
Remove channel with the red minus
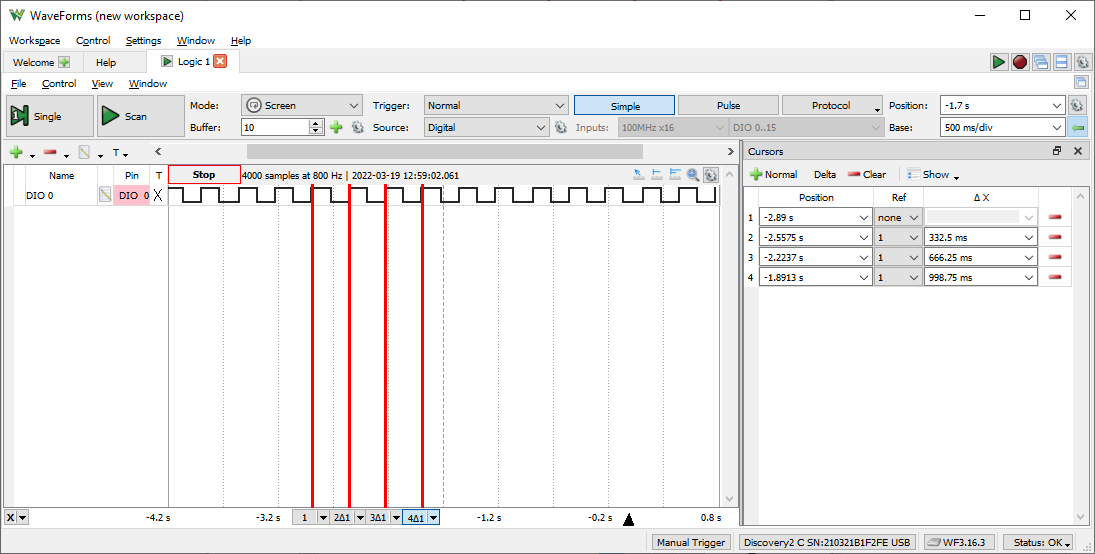click(x=50, y=152)
